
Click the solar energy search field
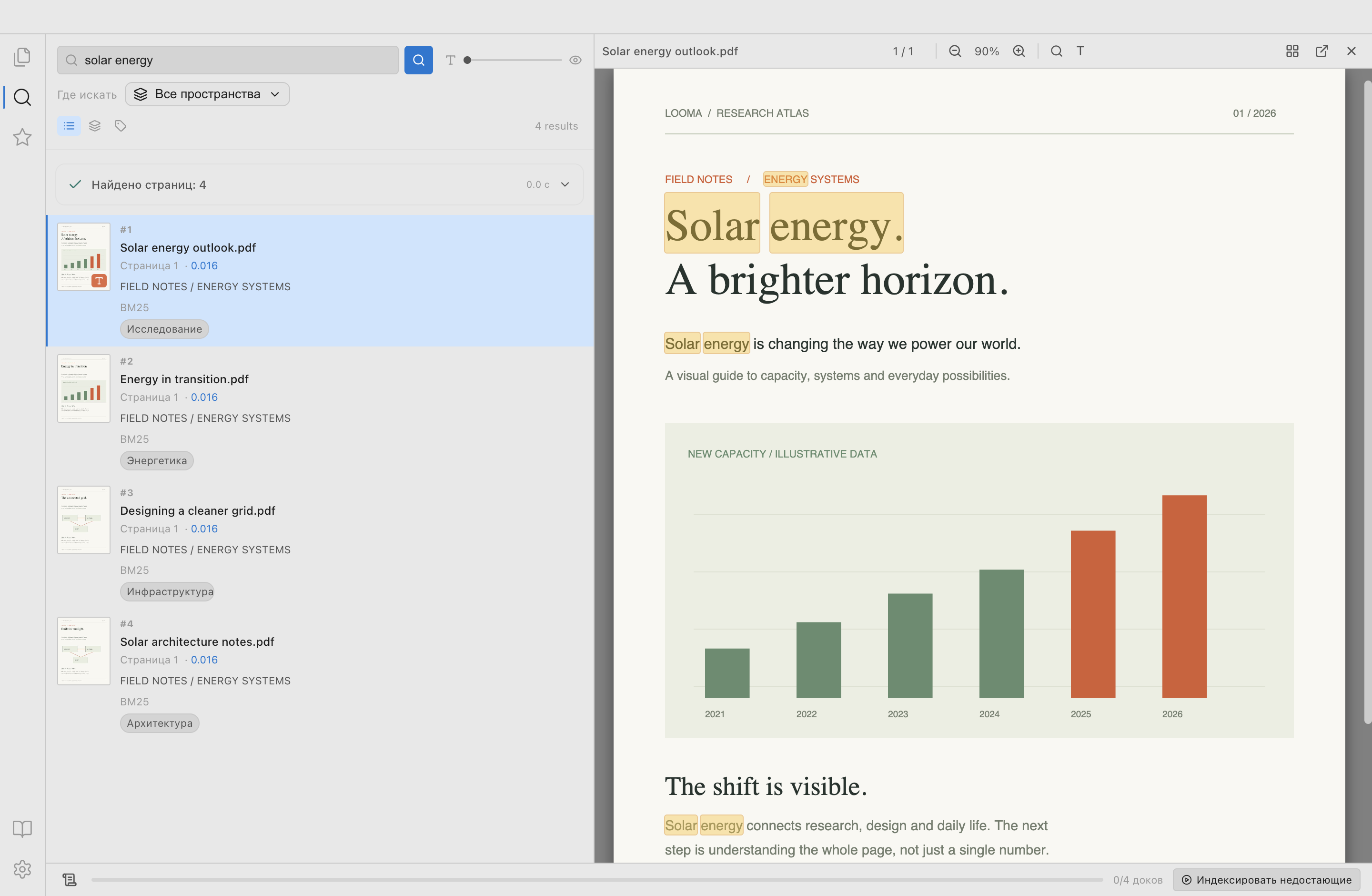228,60
